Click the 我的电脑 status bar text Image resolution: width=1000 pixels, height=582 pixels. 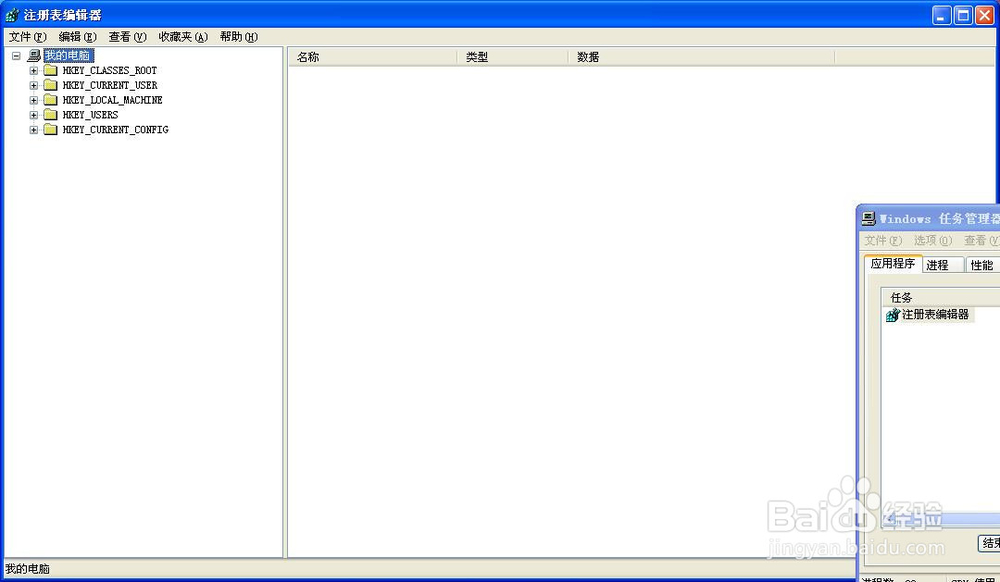coord(27,569)
